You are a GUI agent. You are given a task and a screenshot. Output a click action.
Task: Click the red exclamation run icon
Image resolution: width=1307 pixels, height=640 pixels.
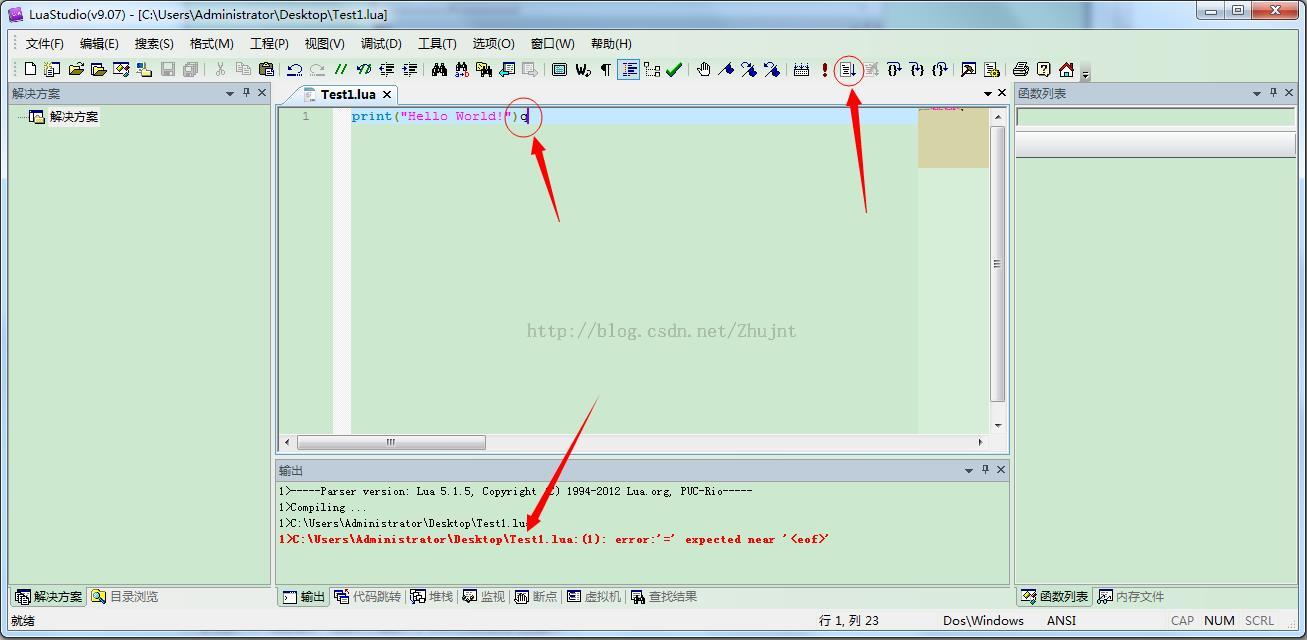pos(825,69)
